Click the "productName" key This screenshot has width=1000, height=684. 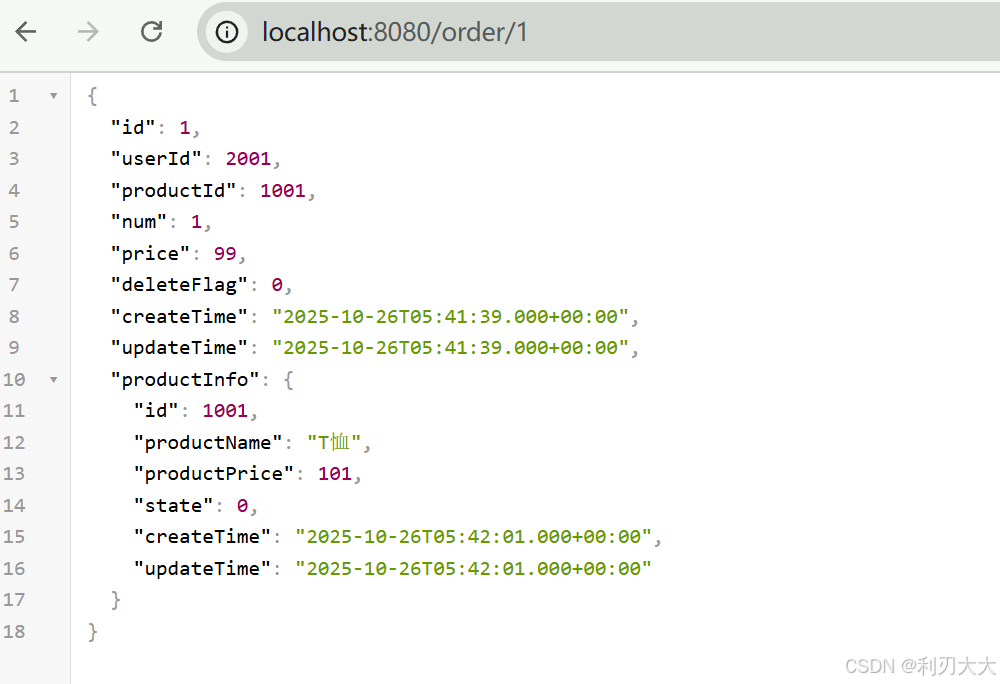208,442
